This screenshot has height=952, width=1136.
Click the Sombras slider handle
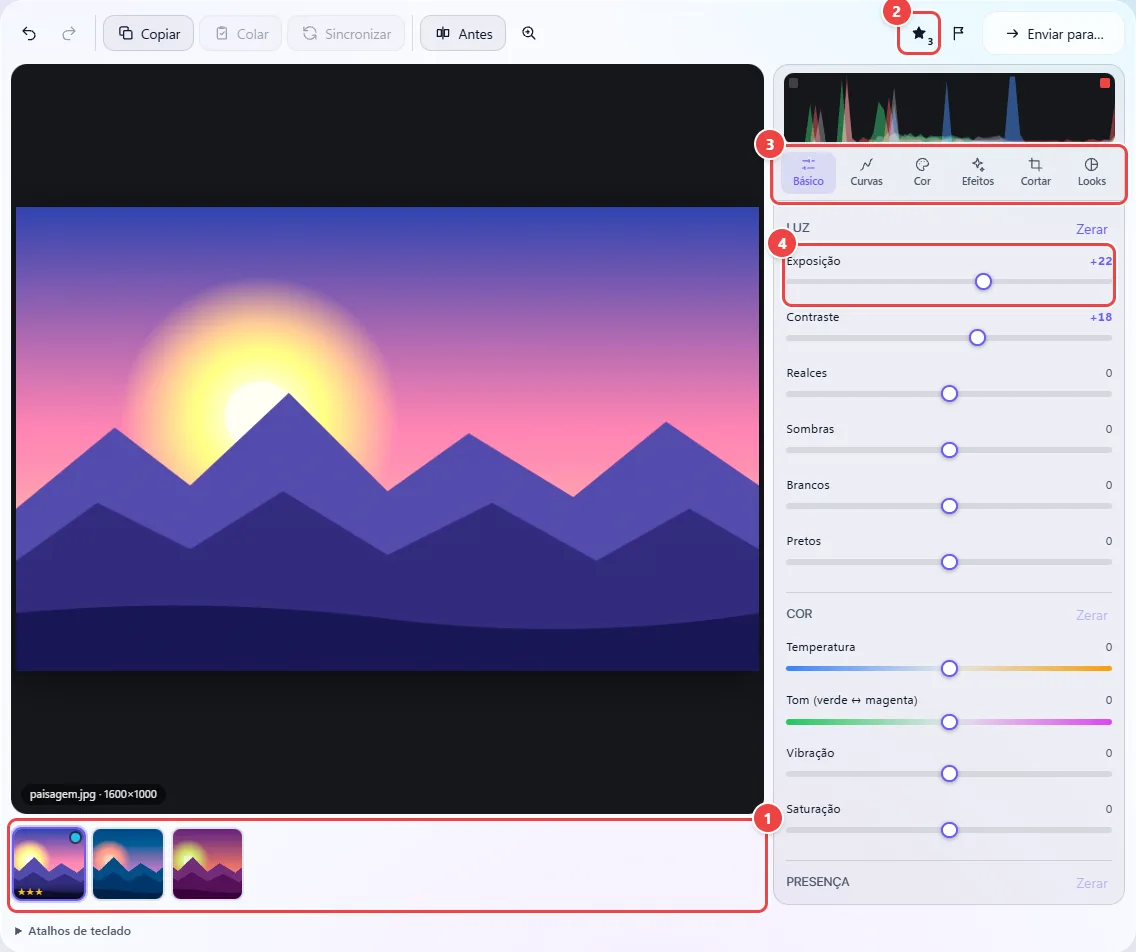click(949, 450)
